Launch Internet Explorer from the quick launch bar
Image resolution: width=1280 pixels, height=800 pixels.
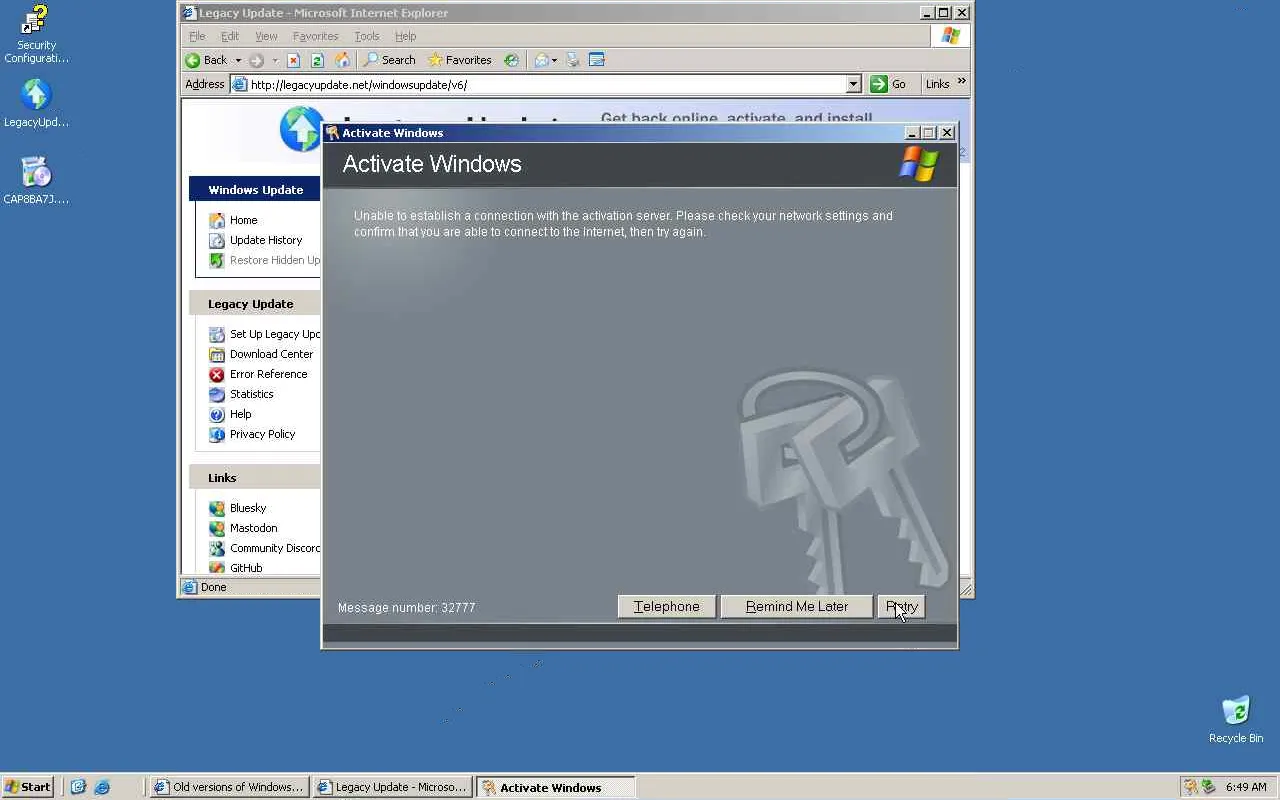click(102, 787)
